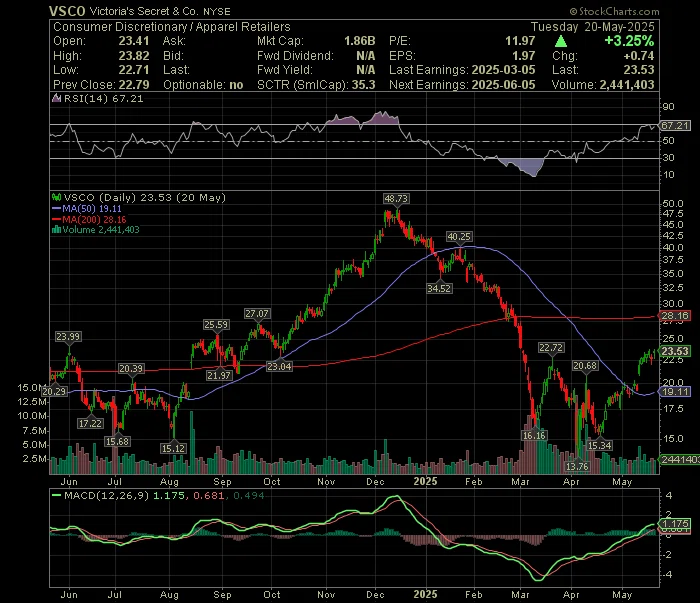Click the Victoria's Secret & Co. company name

tap(144, 11)
